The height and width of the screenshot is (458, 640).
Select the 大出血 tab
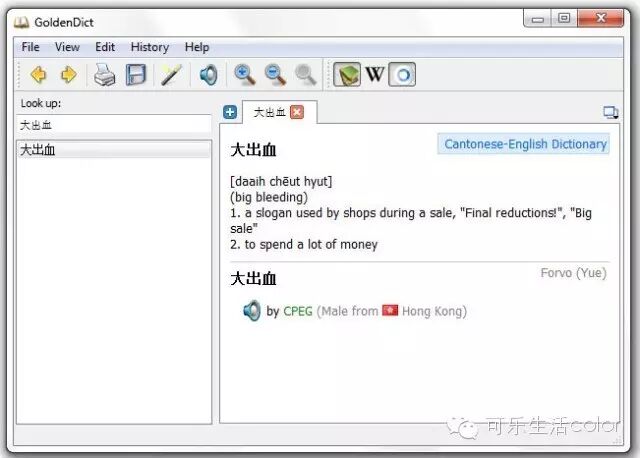coord(269,112)
